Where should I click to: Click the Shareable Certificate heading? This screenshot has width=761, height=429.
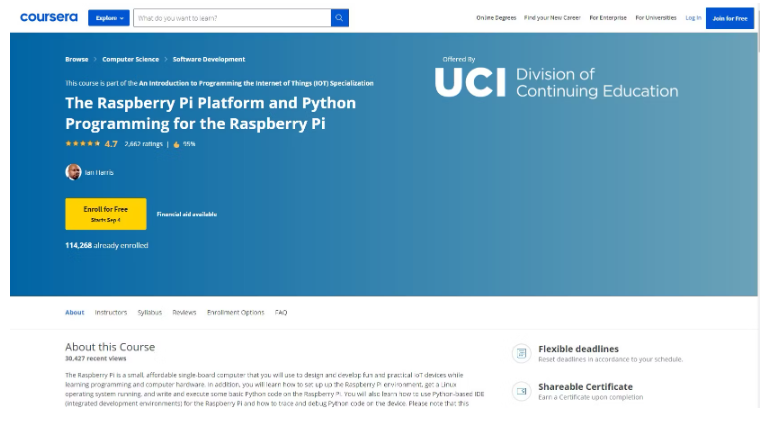click(x=585, y=387)
